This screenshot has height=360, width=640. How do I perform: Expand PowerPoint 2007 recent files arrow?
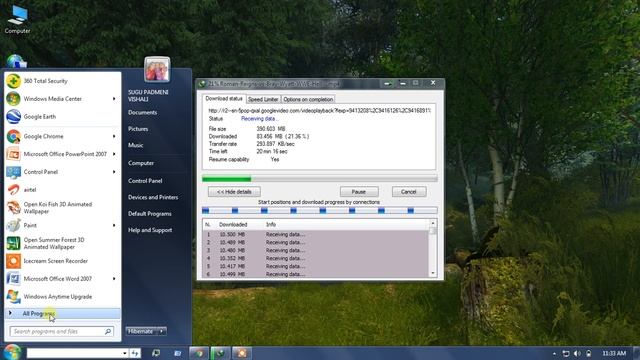pos(114,154)
